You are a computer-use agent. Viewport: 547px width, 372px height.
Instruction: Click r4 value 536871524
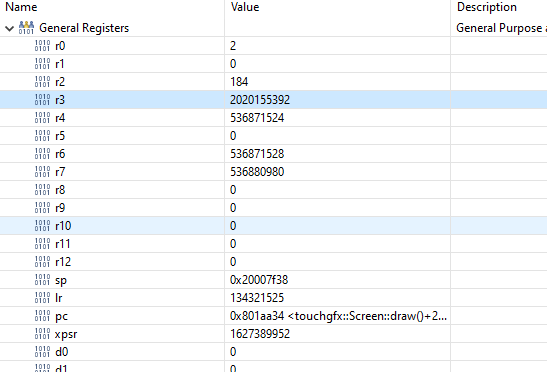pos(257,118)
